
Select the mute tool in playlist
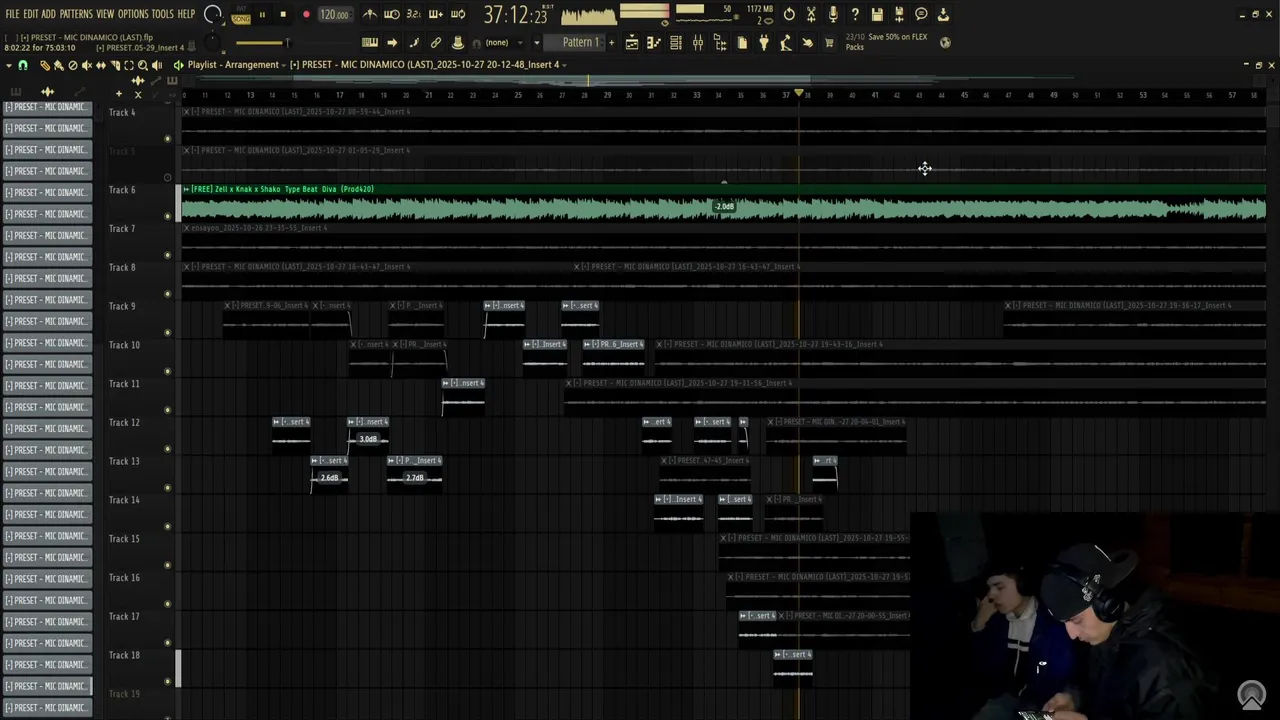[x=87, y=65]
